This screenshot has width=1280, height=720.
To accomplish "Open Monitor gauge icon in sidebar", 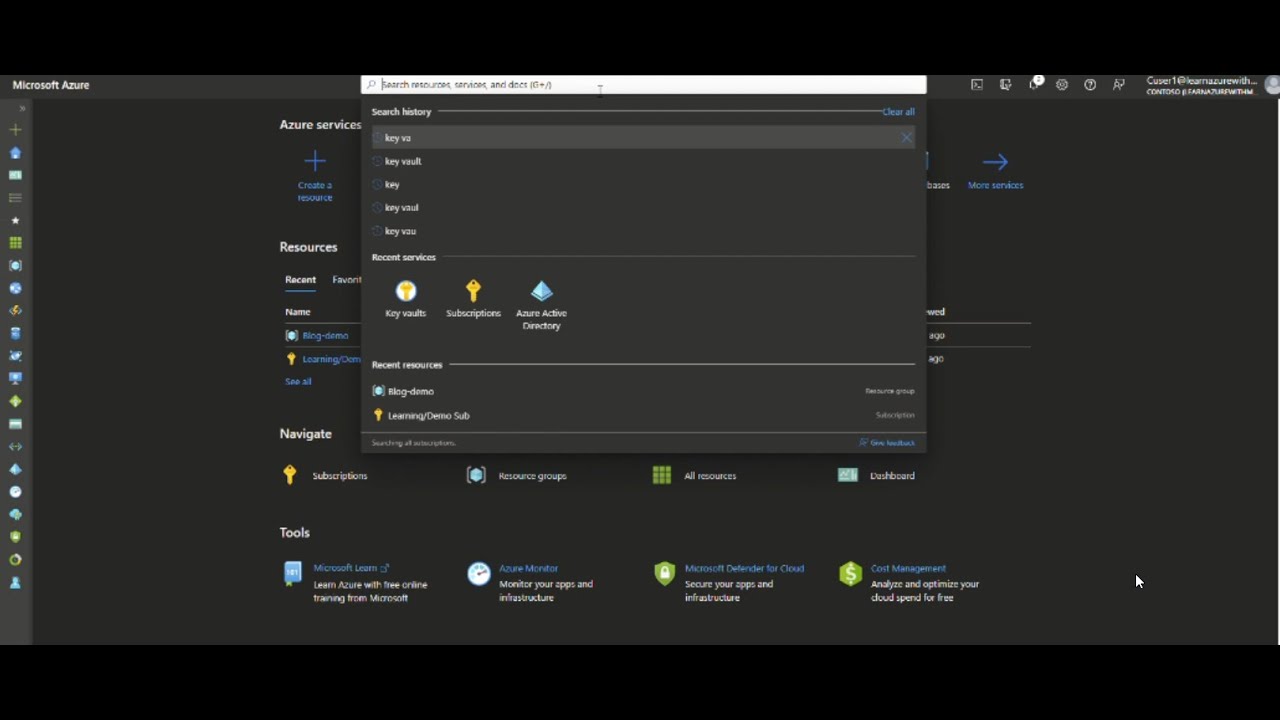I will pos(15,492).
